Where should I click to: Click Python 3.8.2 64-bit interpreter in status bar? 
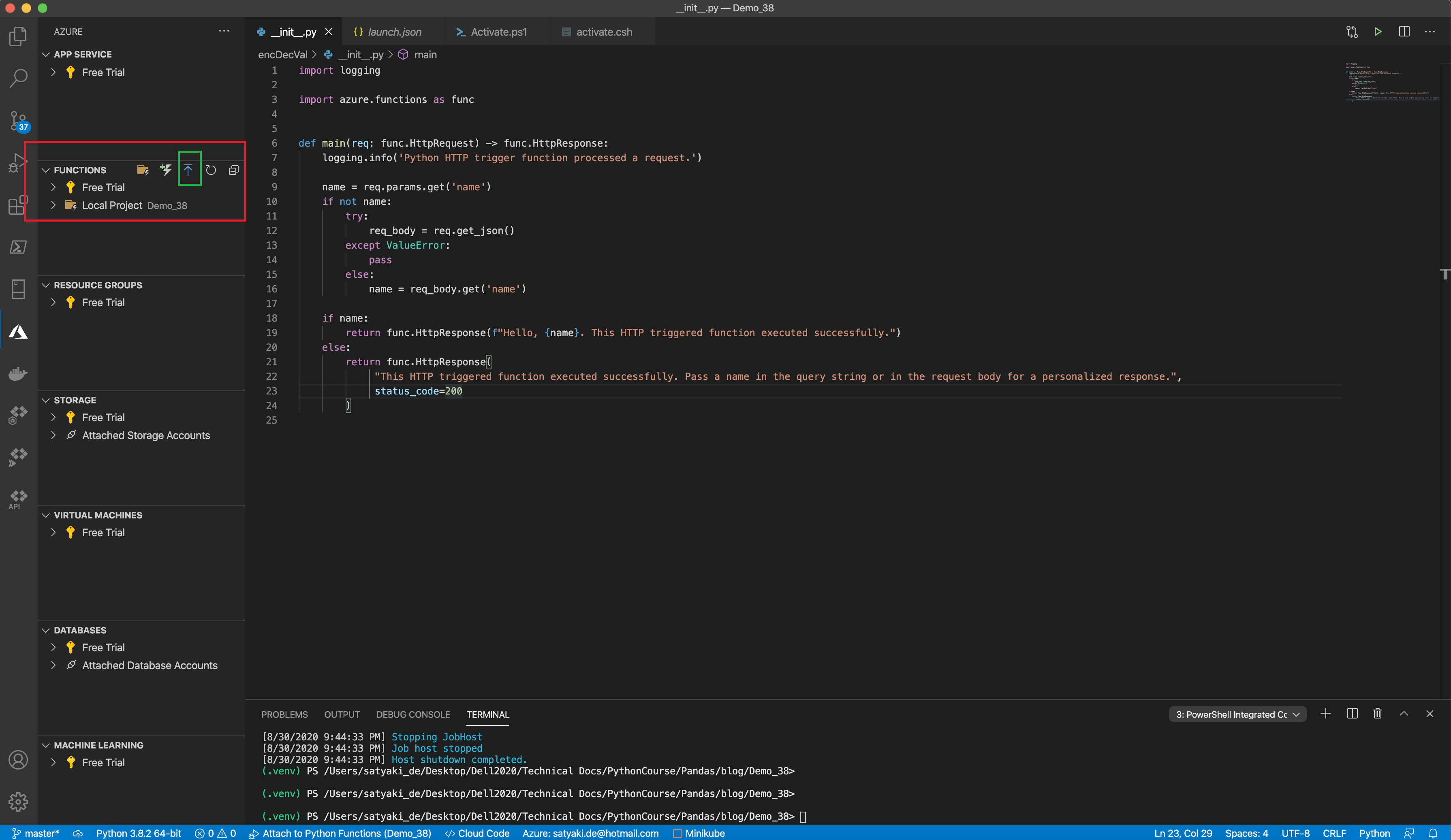(x=138, y=833)
